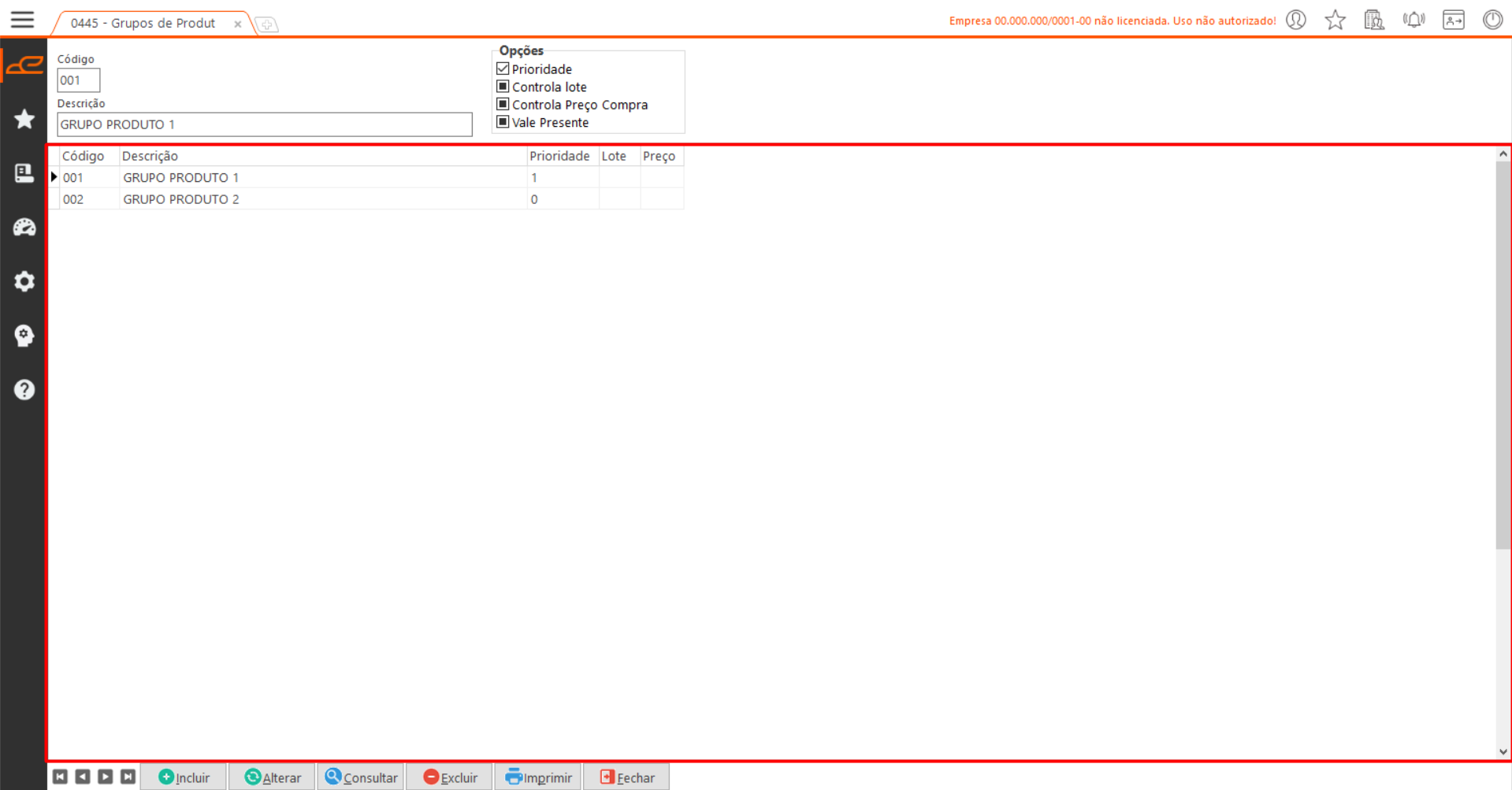Open the hamburger main menu
This screenshot has height=790, width=1512.
[22, 20]
